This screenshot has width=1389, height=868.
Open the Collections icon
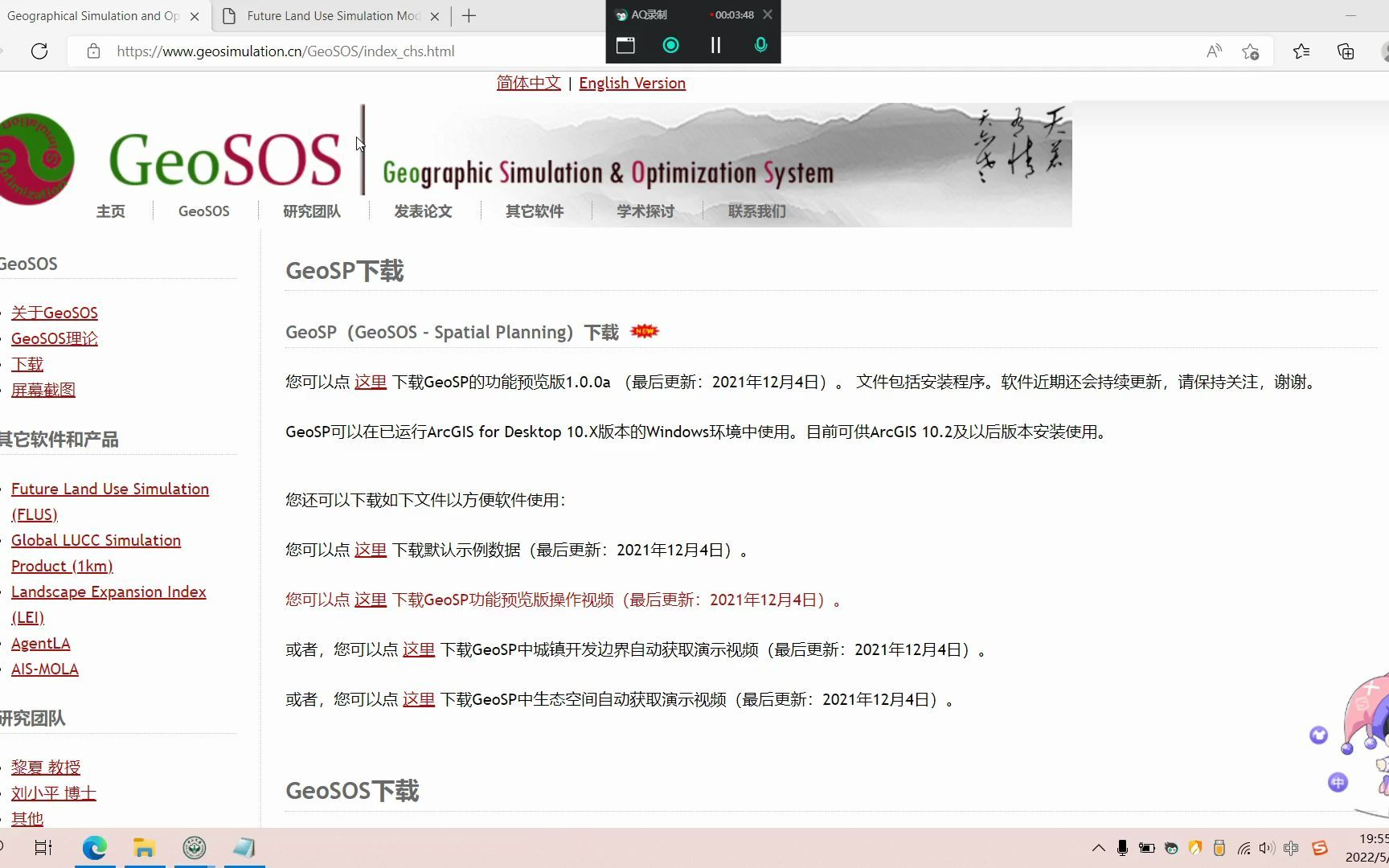pyautogui.click(x=1346, y=51)
